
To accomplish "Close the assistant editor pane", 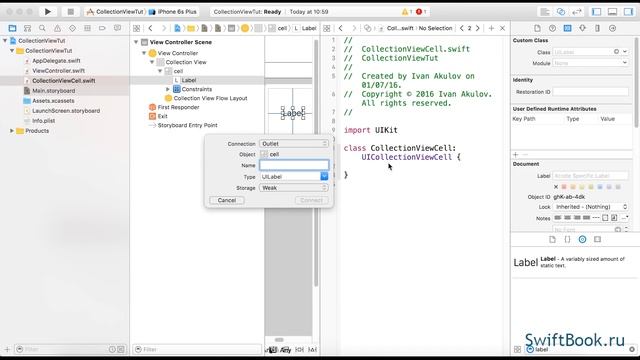I will [x=503, y=28].
